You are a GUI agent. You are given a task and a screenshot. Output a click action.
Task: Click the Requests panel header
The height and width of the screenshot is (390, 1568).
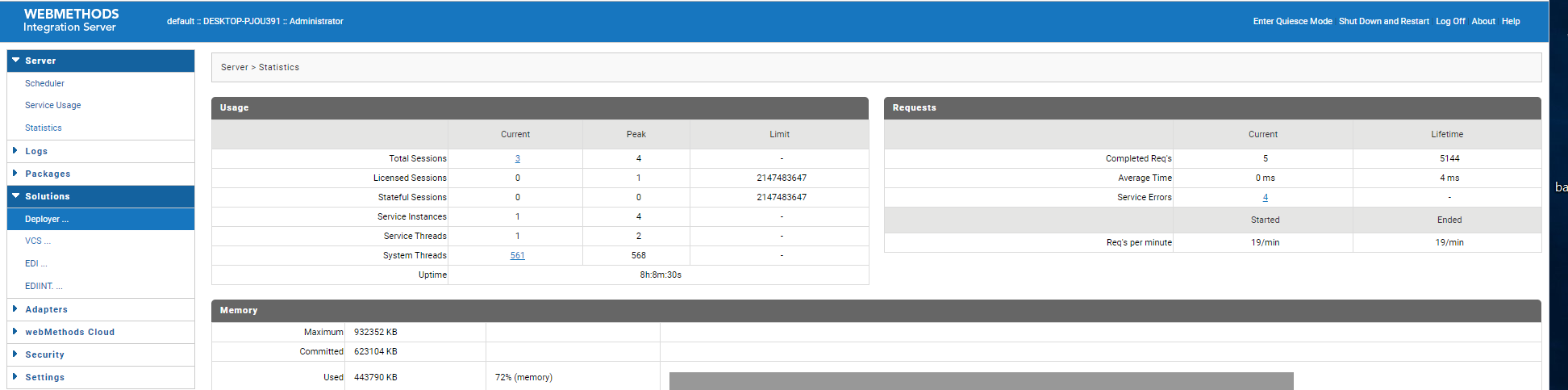(x=1212, y=107)
